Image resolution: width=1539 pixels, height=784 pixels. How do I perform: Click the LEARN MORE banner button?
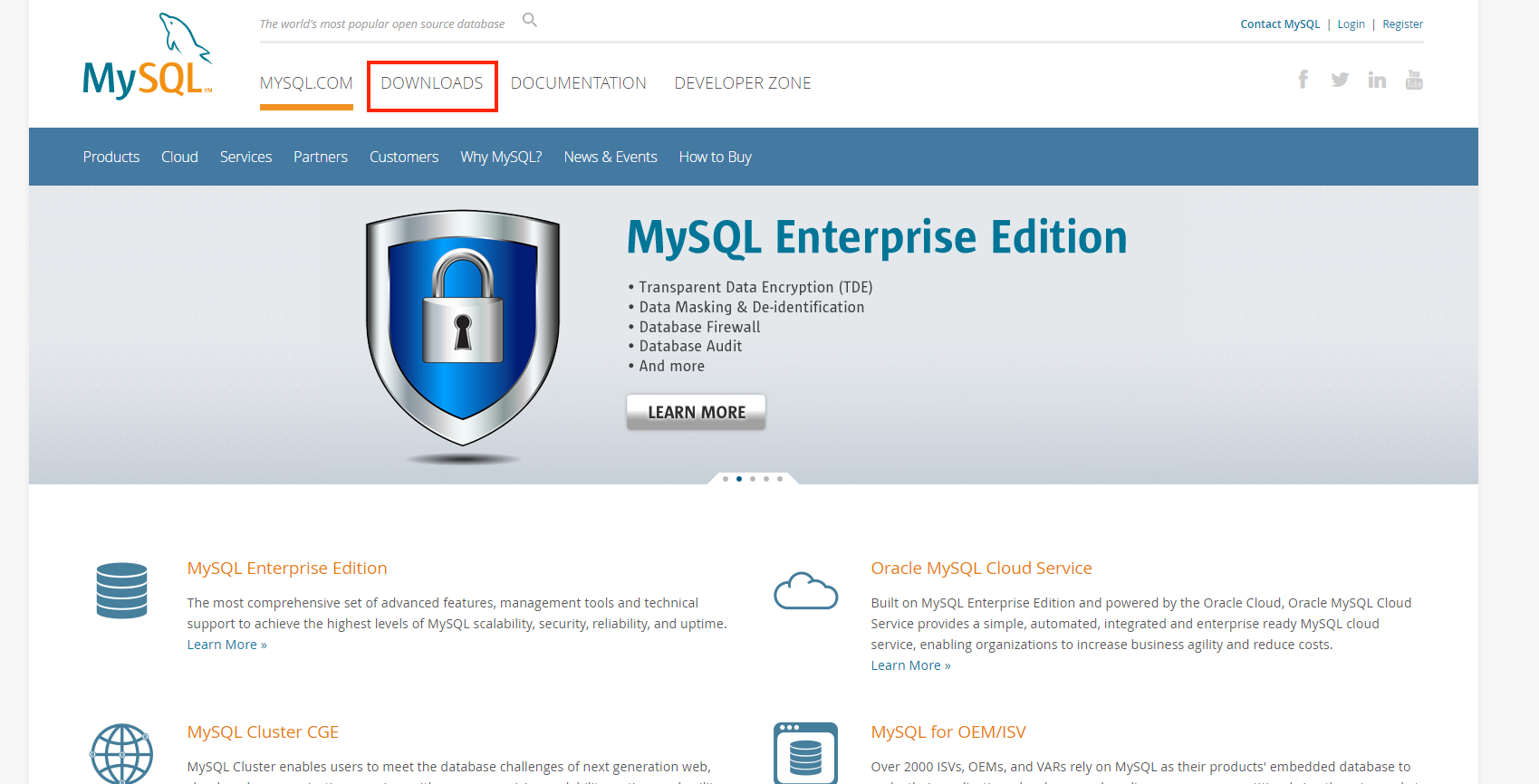click(696, 412)
